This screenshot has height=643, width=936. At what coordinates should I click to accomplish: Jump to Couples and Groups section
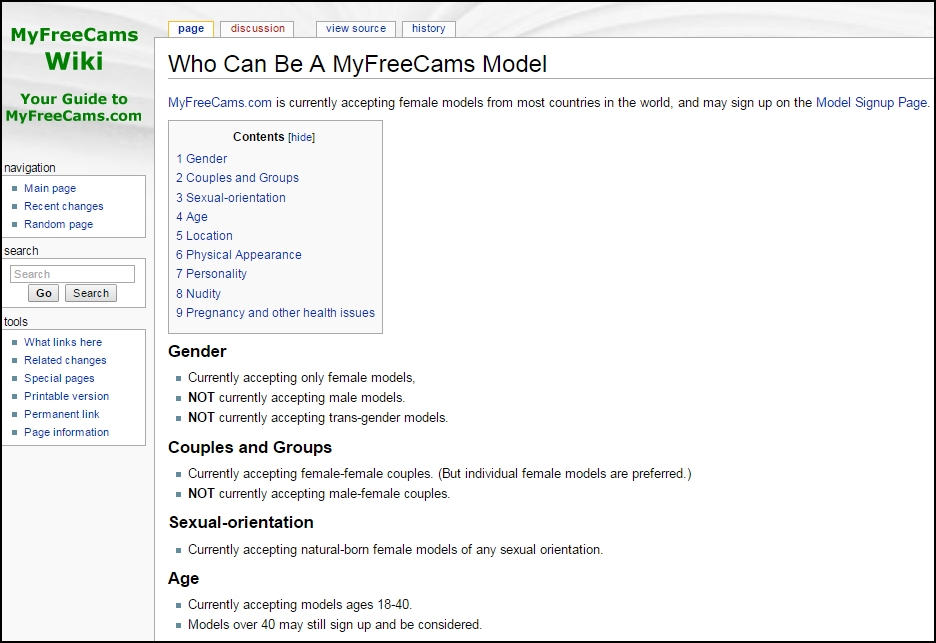pos(238,178)
